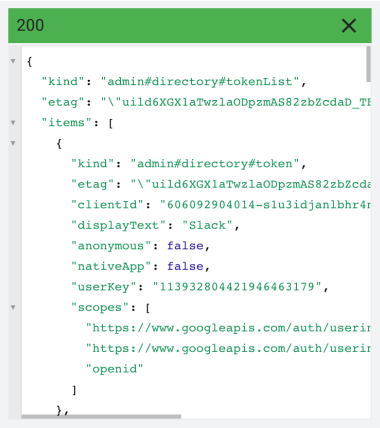Click the "scopes" key
Screen dimensions: 380x428
(100, 308)
